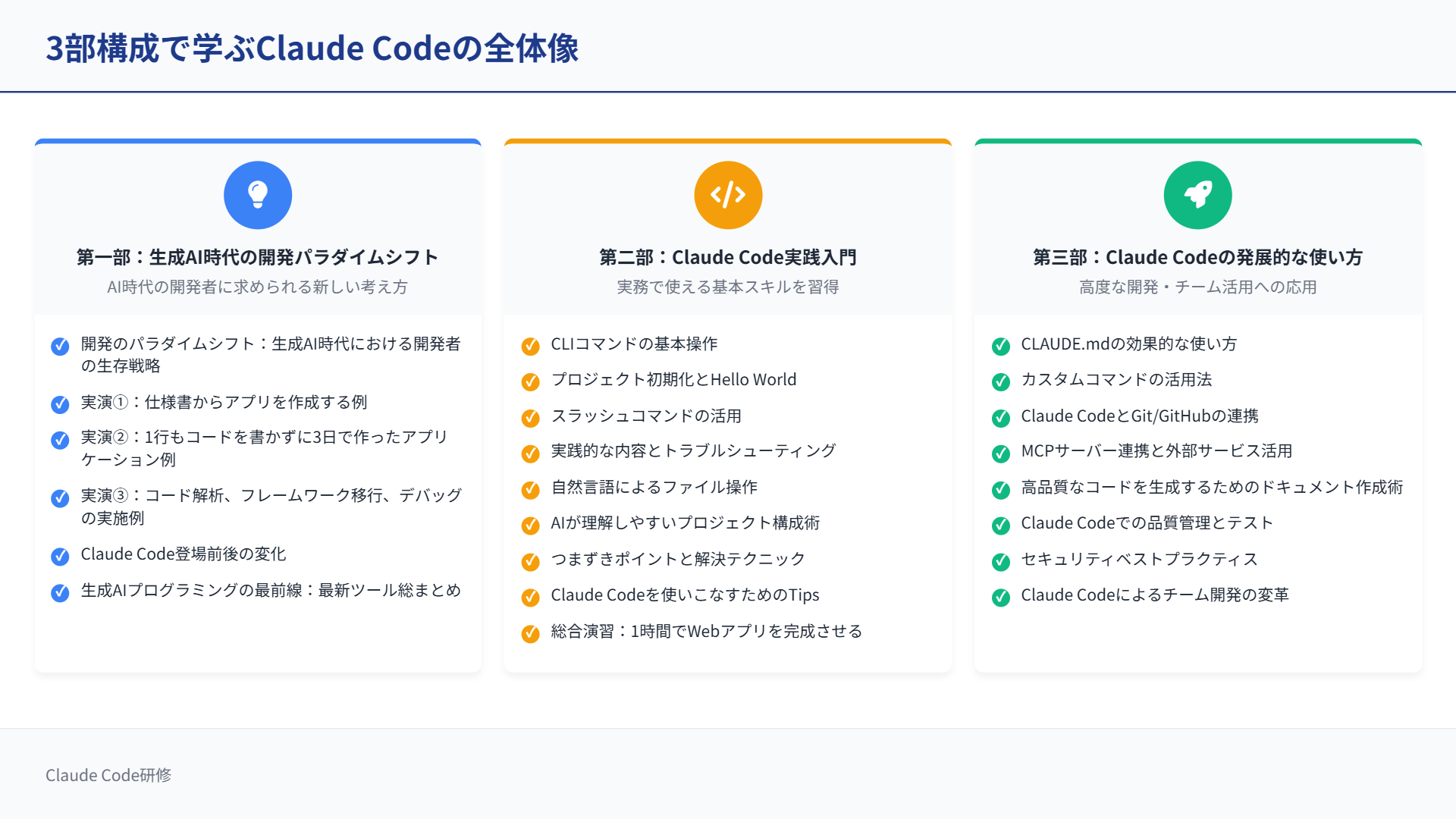Click the text Claude Codeでの品質管理とテスト
1456x819 pixels.
click(x=1147, y=522)
